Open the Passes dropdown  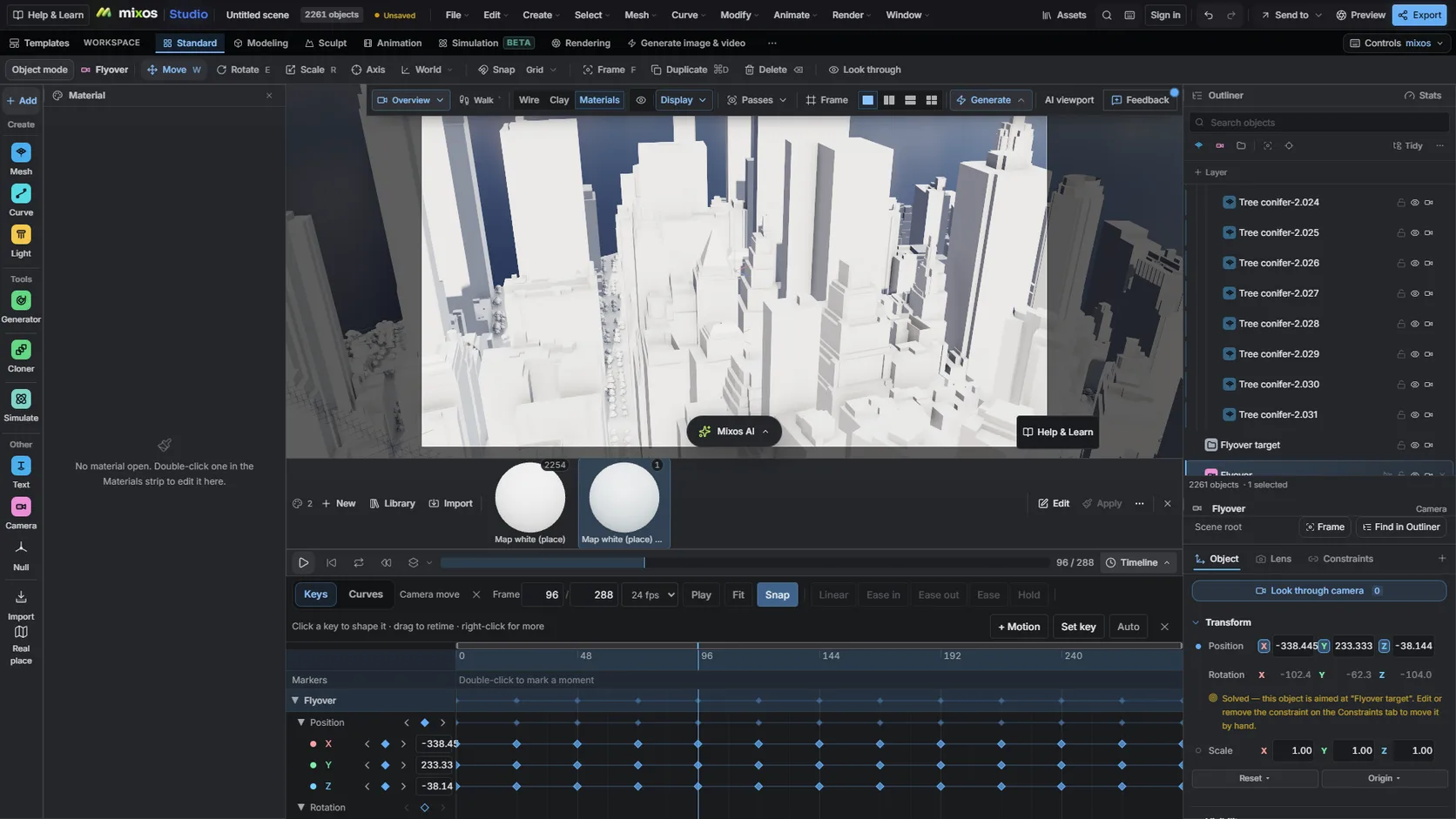tap(757, 100)
